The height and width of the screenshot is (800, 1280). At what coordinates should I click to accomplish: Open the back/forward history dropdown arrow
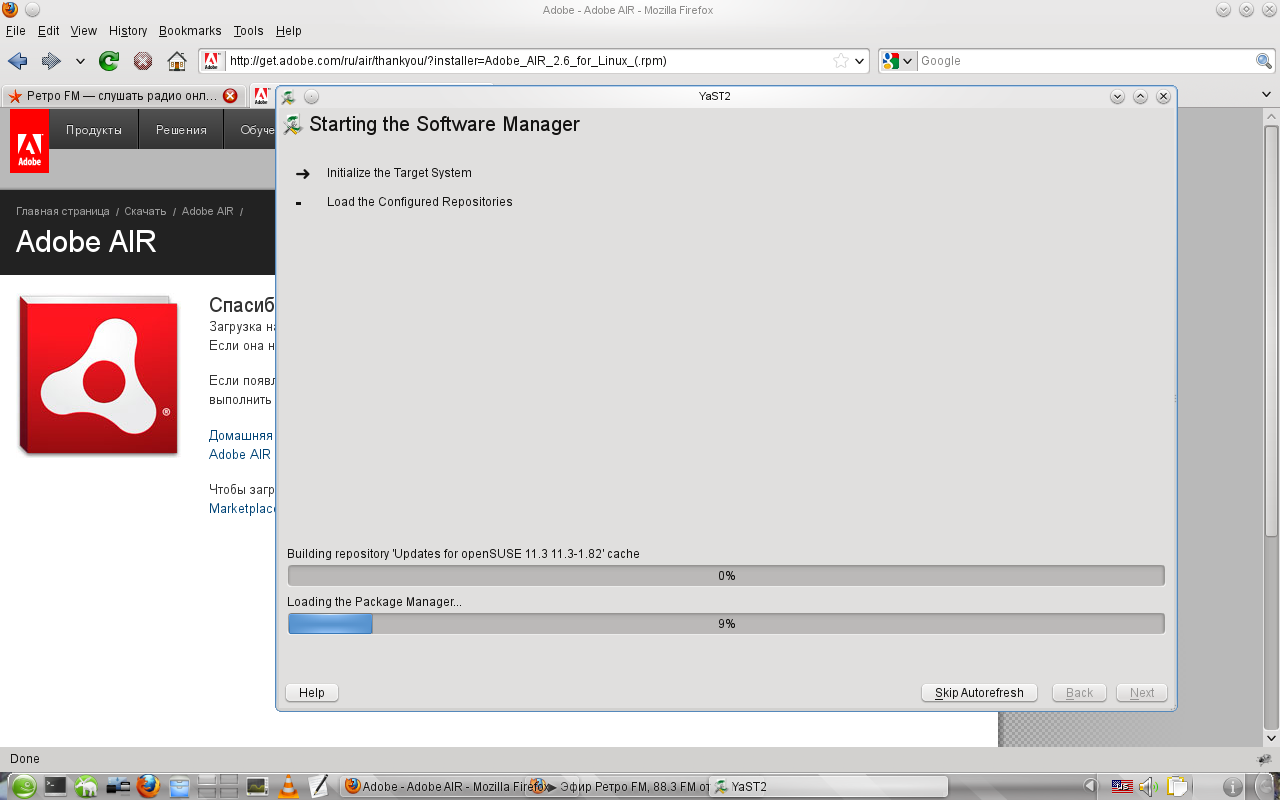80,61
